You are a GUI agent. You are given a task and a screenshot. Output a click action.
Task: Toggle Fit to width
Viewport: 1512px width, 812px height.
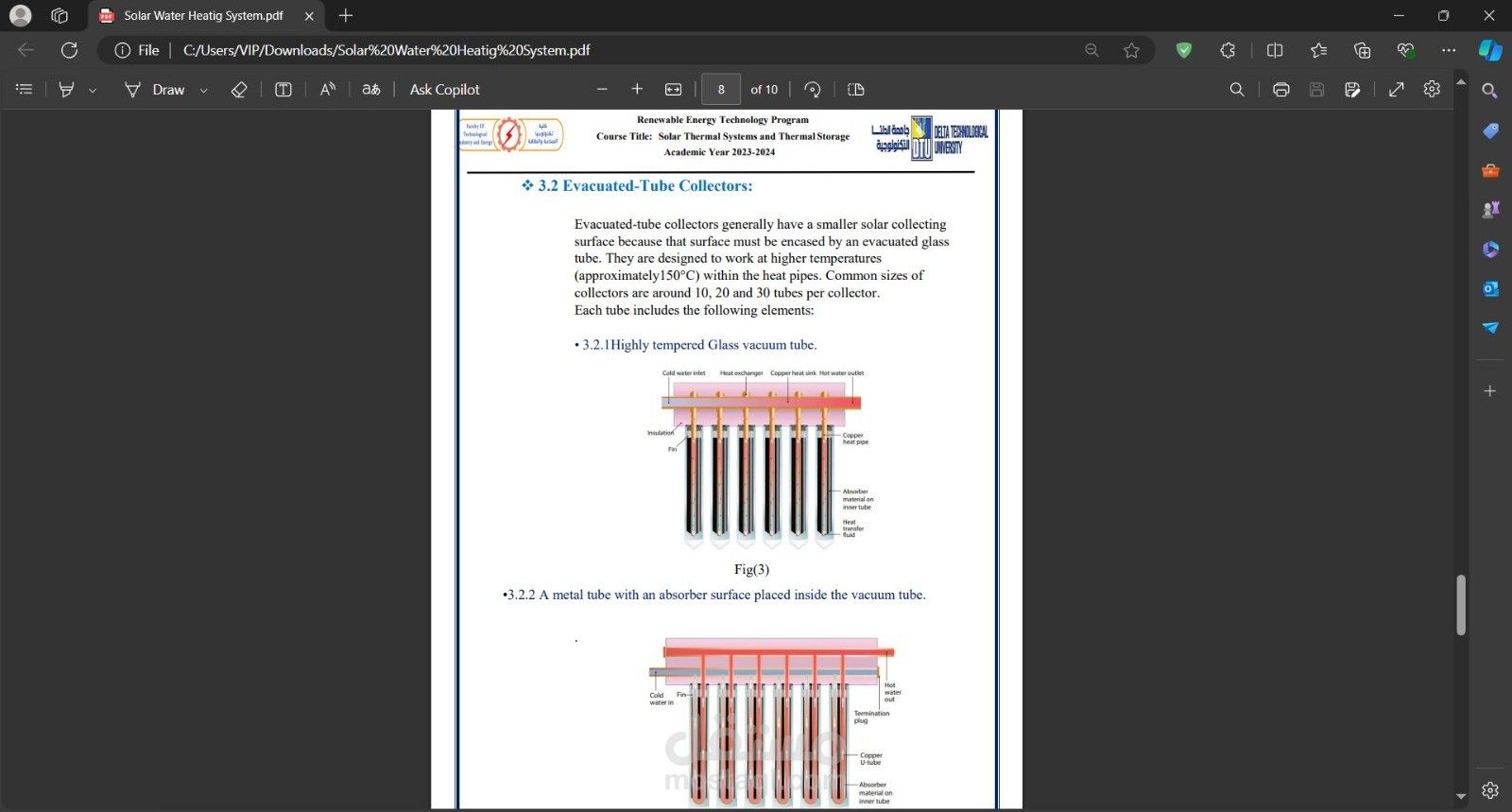click(673, 89)
